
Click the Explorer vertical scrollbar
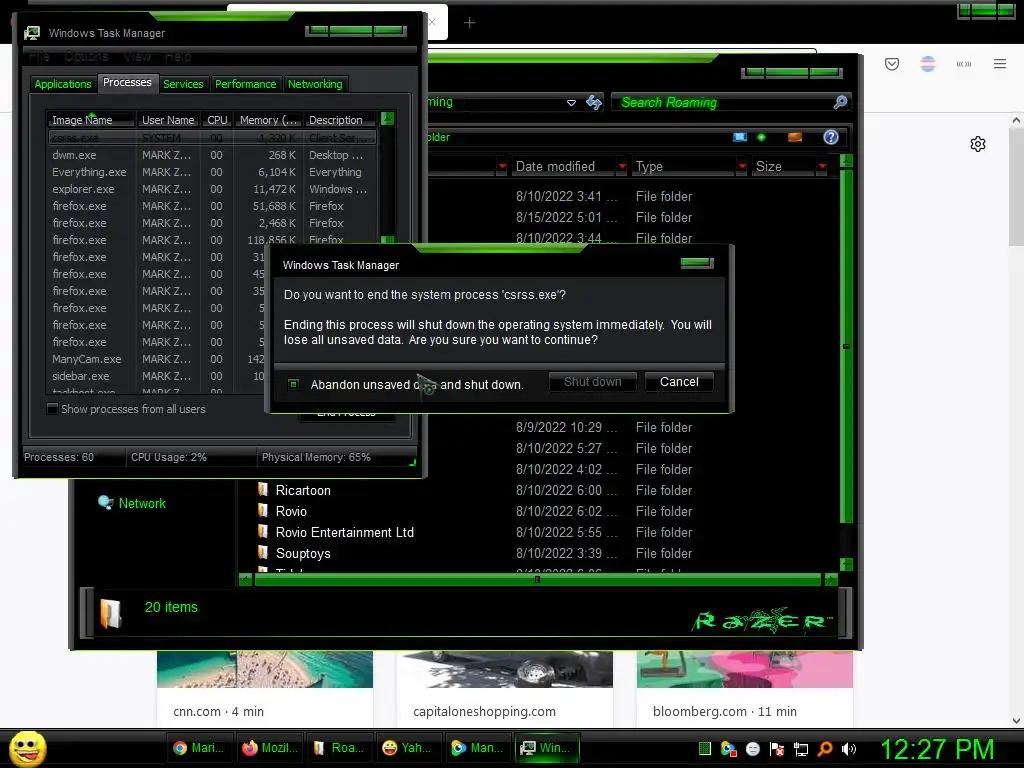pyautogui.click(x=846, y=346)
